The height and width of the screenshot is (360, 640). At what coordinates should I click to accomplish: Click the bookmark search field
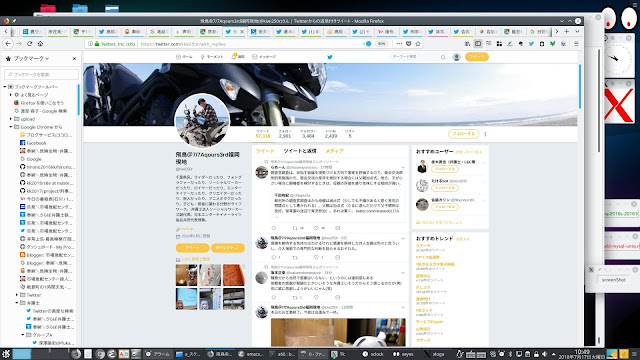click(41, 74)
